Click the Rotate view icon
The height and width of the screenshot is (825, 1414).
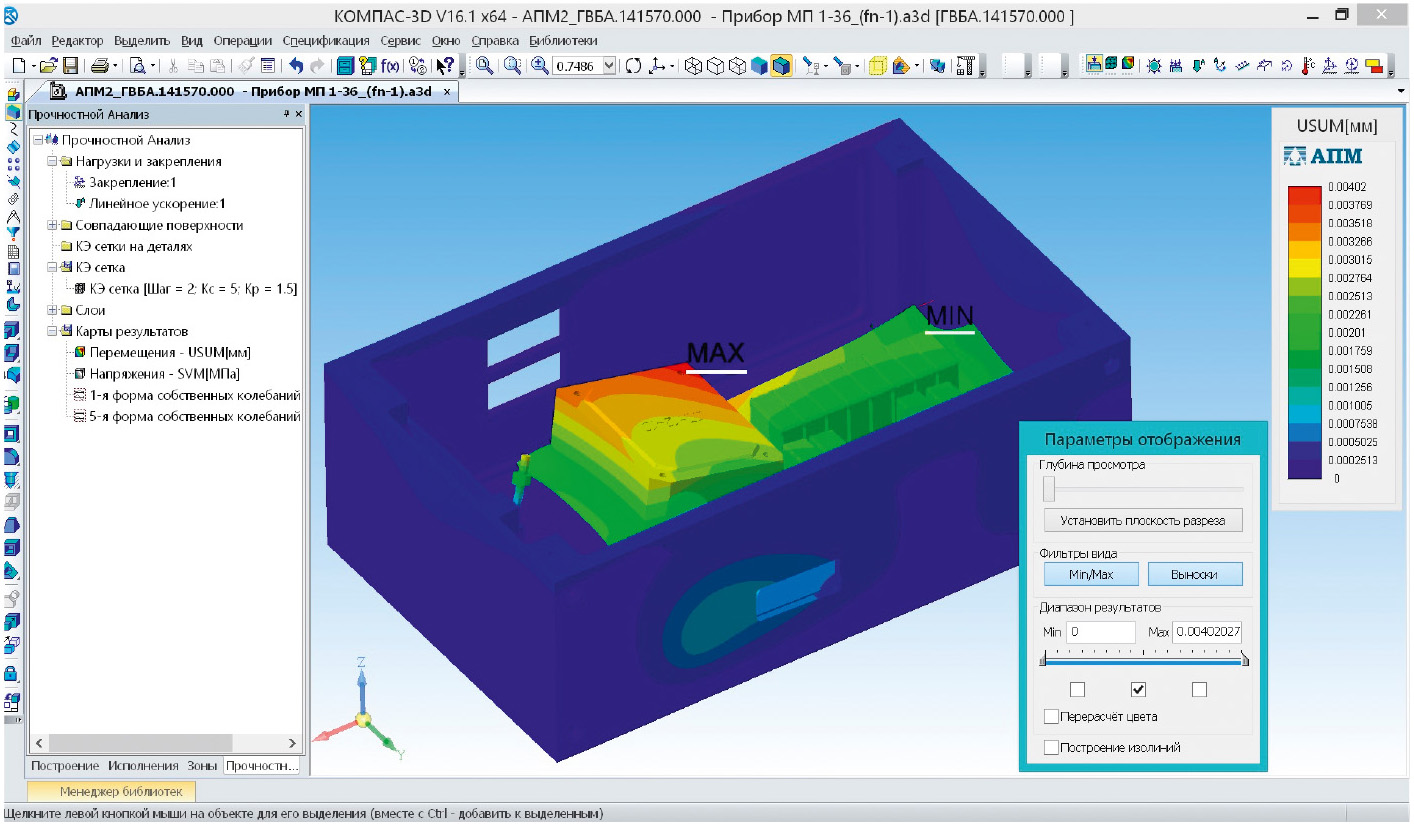point(633,66)
